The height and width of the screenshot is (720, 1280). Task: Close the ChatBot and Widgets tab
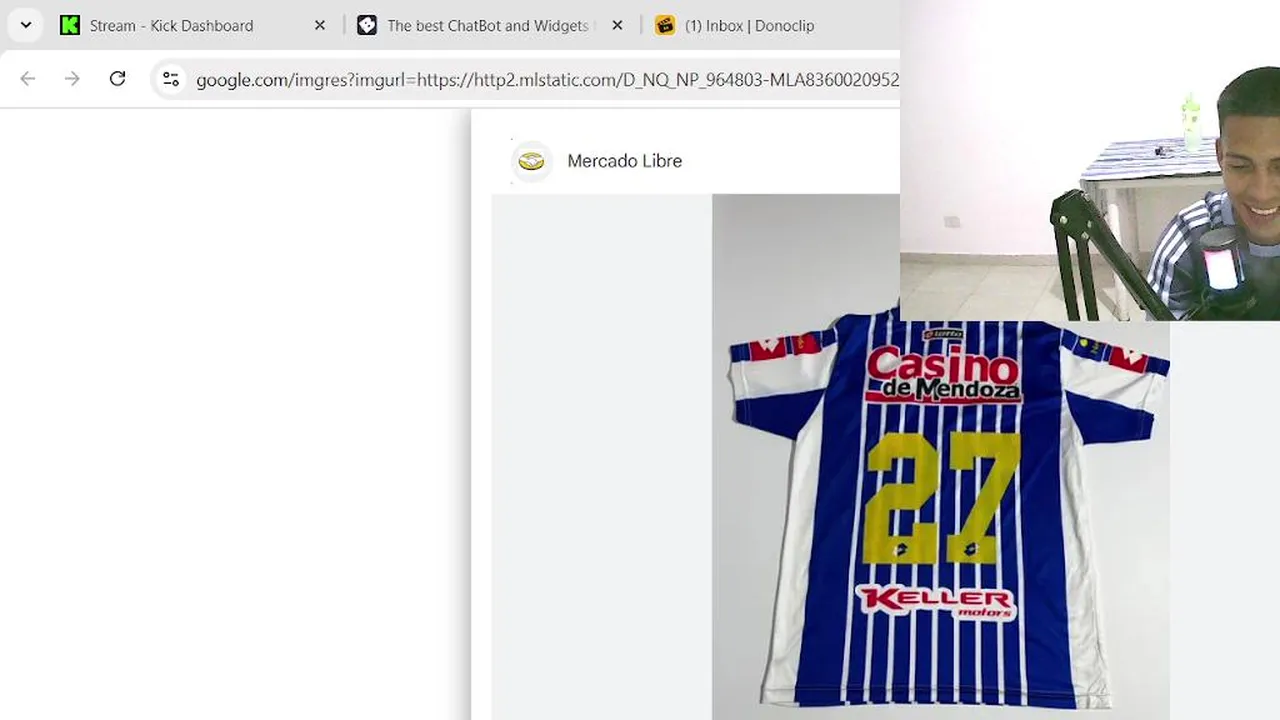tap(617, 25)
